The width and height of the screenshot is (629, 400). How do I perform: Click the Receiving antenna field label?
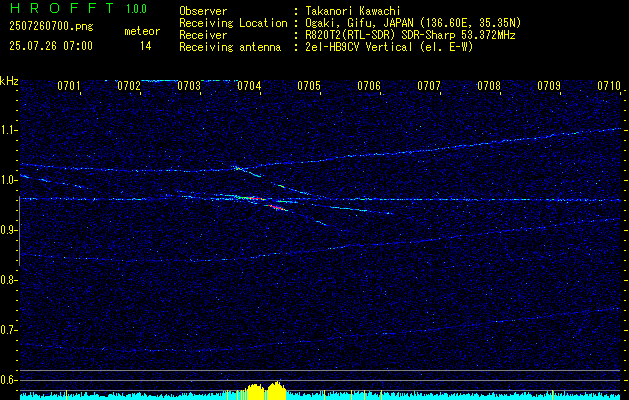230,47
